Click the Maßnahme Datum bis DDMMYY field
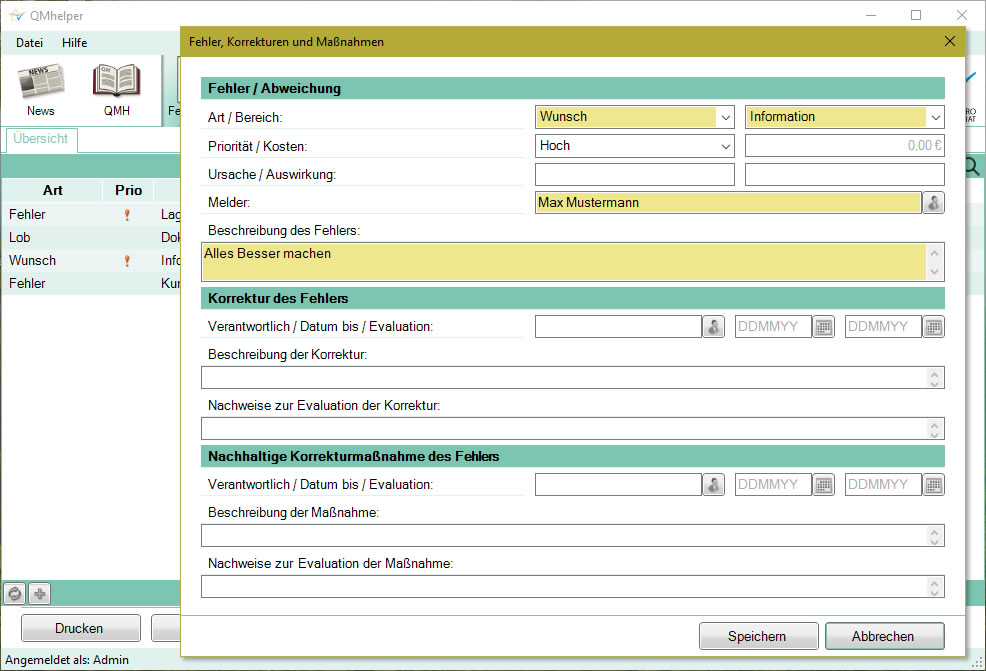The height and width of the screenshot is (671, 986). point(773,484)
